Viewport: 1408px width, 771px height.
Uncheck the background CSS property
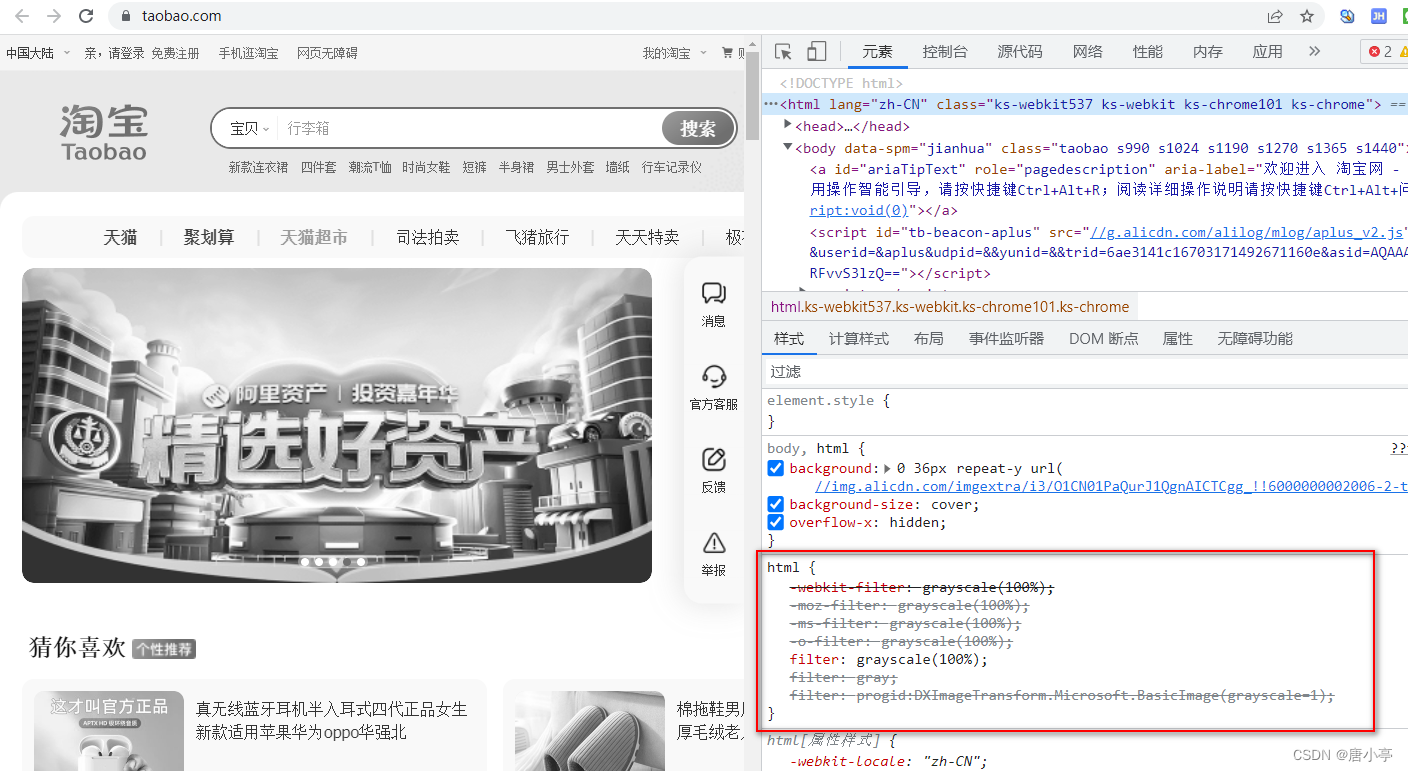775,467
